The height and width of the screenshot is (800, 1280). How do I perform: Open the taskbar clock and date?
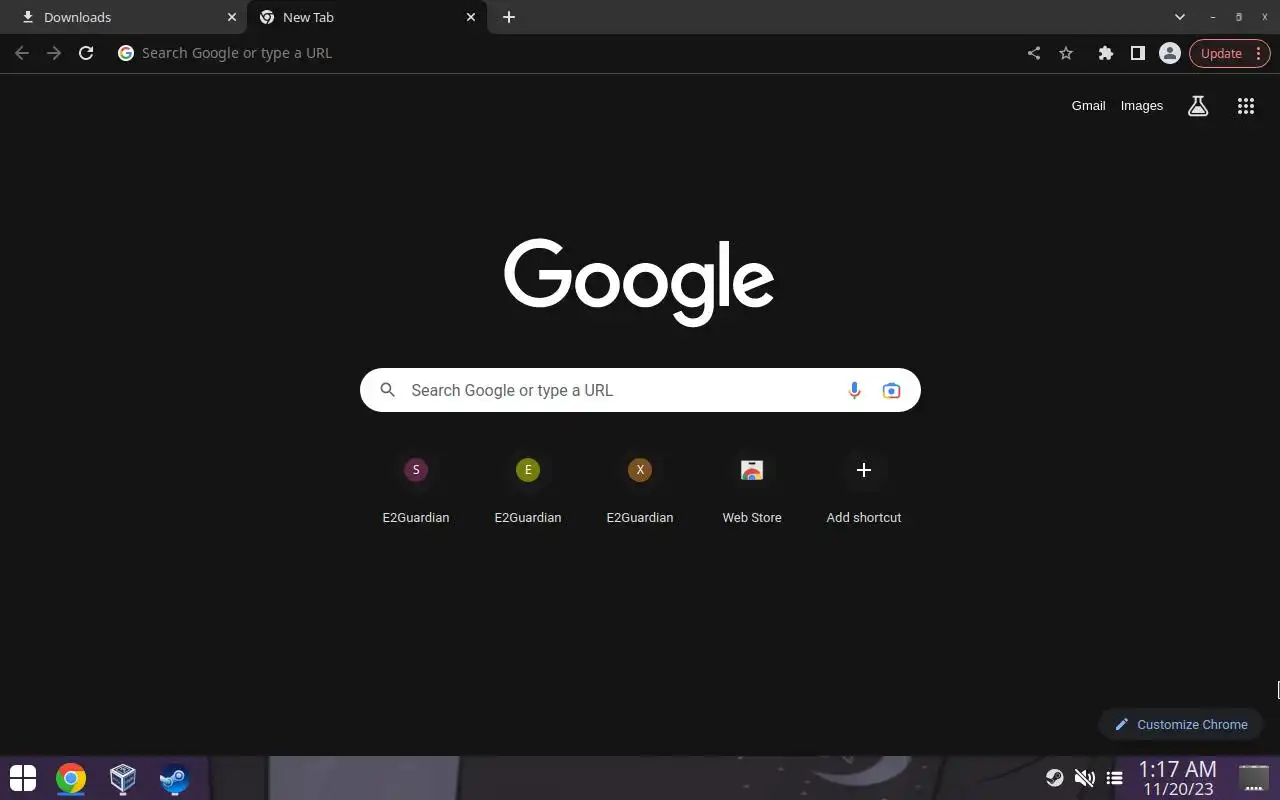1178,778
